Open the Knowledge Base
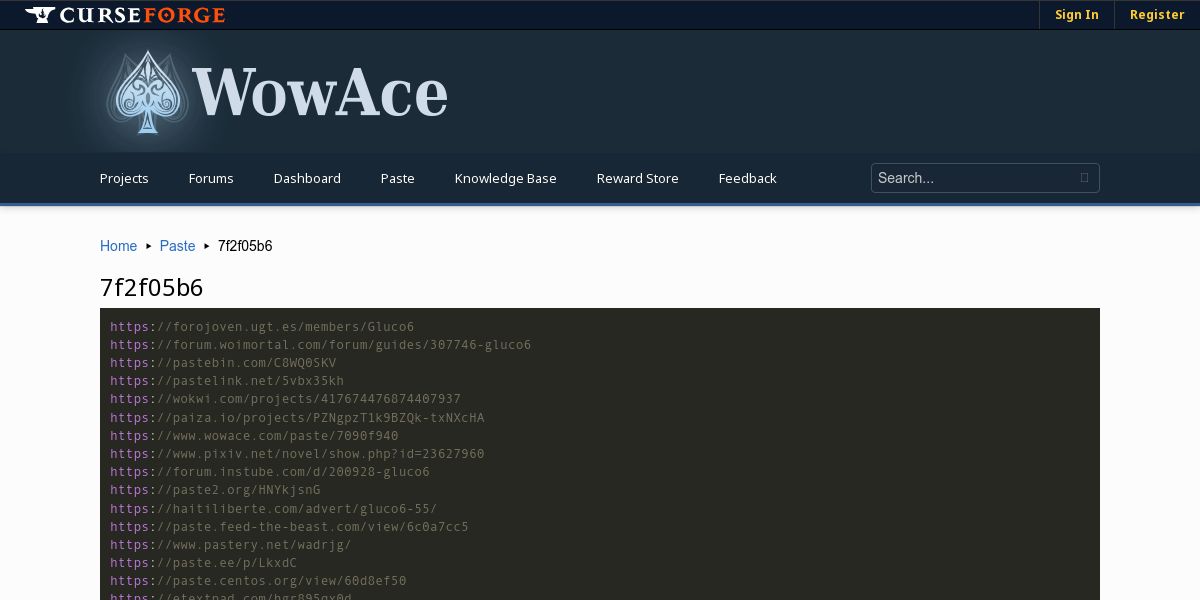This screenshot has height=600, width=1200. [505, 178]
